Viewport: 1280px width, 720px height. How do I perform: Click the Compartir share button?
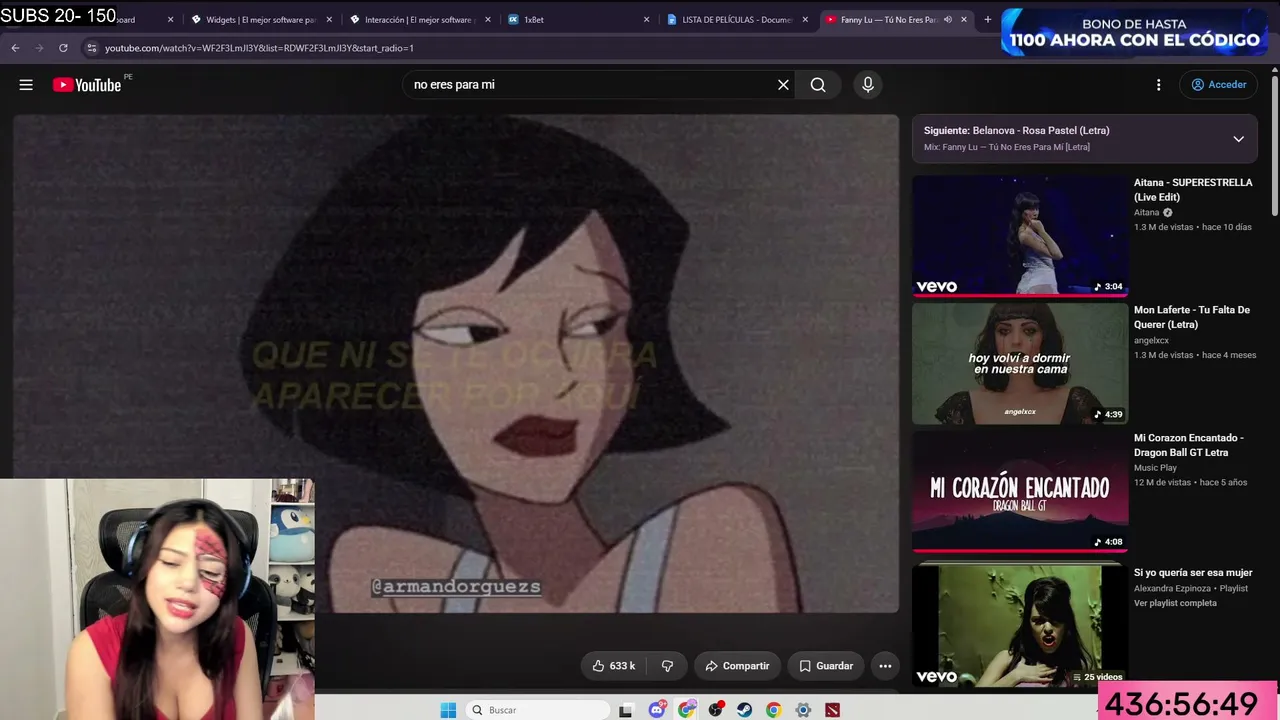point(738,666)
